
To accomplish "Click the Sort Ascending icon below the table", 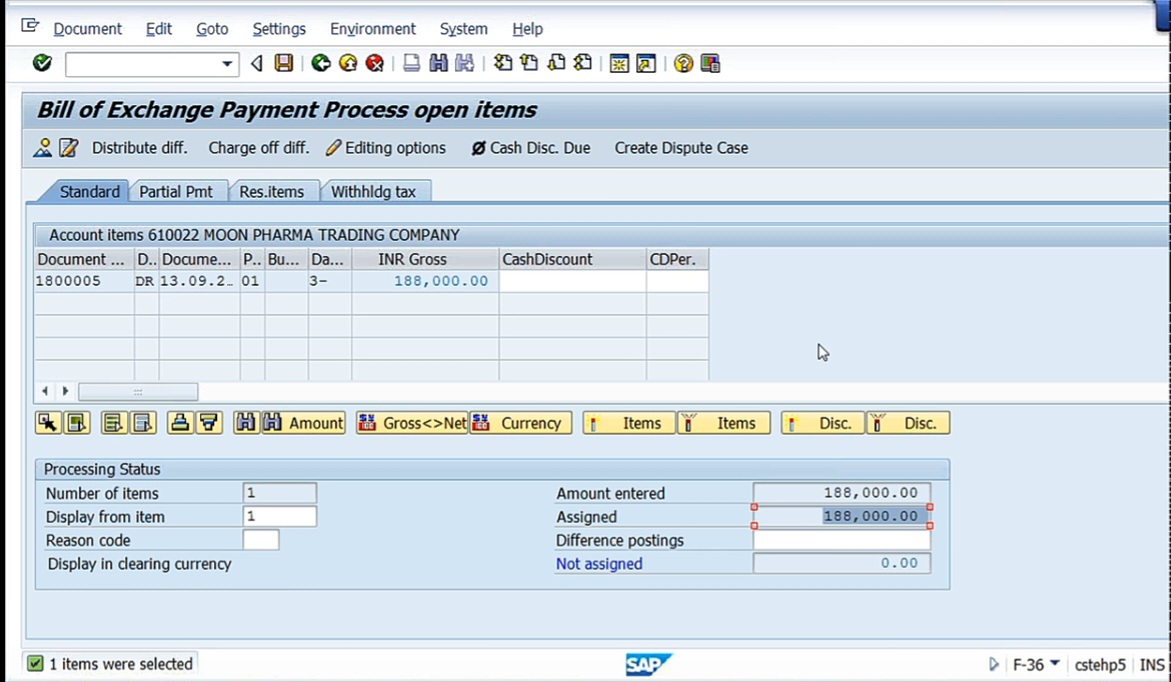I will (179, 423).
